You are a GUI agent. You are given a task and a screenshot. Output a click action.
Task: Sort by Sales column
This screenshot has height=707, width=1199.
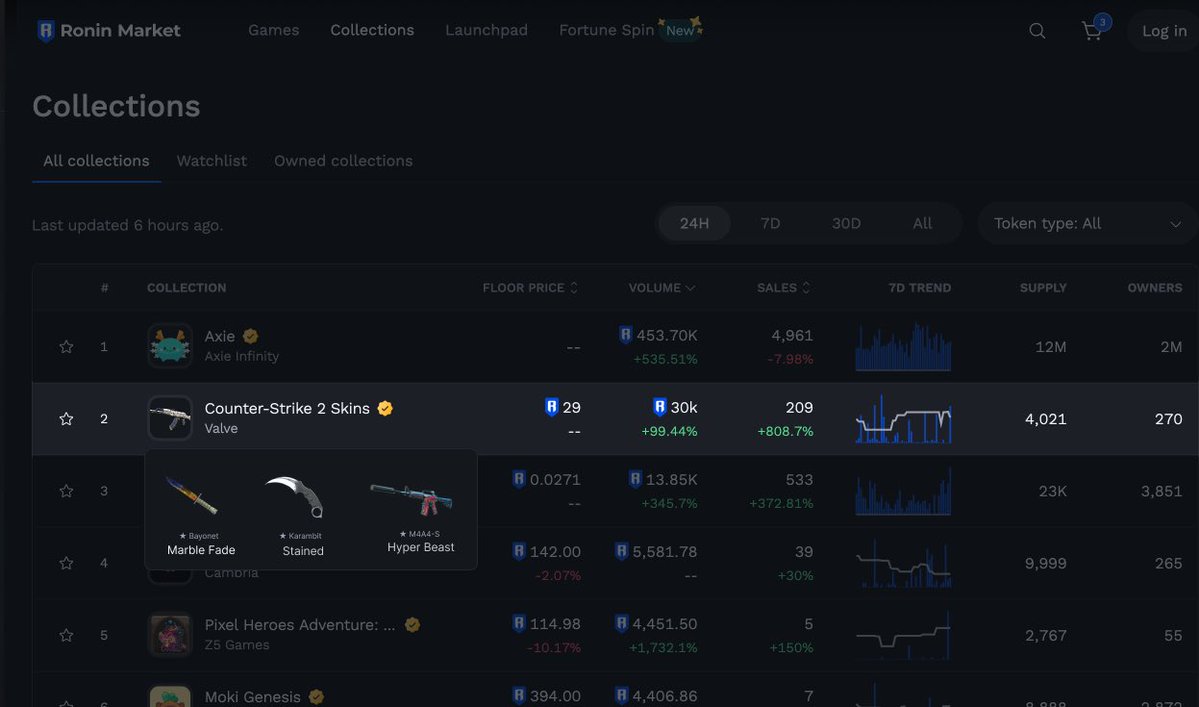pos(784,288)
